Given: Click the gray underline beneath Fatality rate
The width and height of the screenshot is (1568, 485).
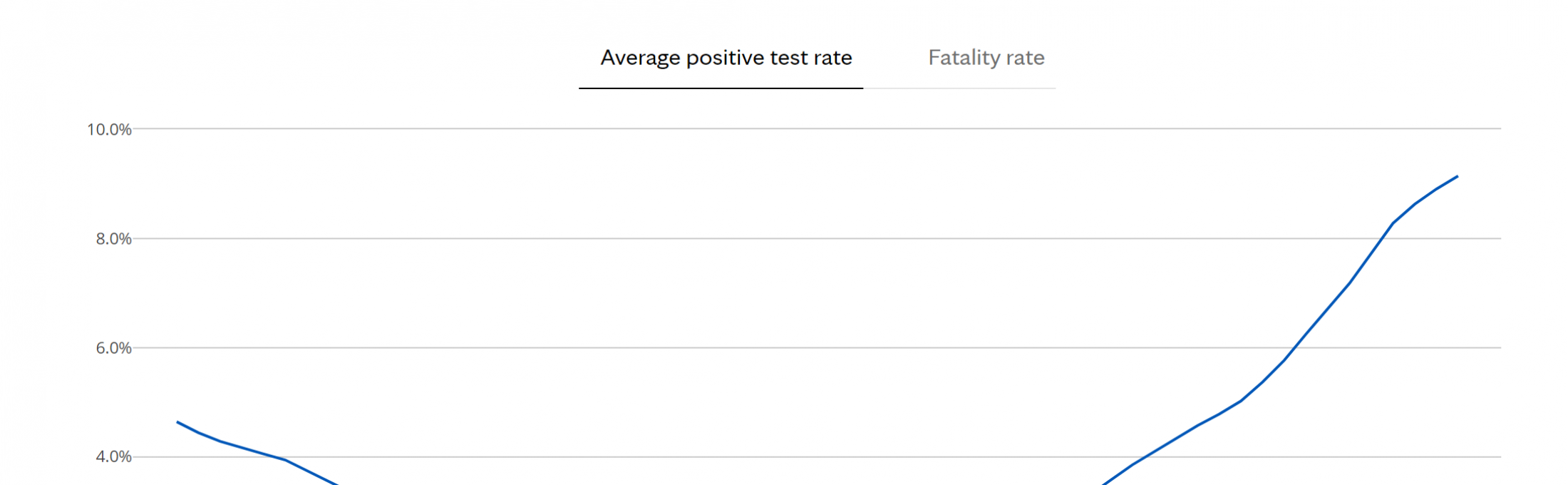Looking at the screenshot, I should click(959, 88).
